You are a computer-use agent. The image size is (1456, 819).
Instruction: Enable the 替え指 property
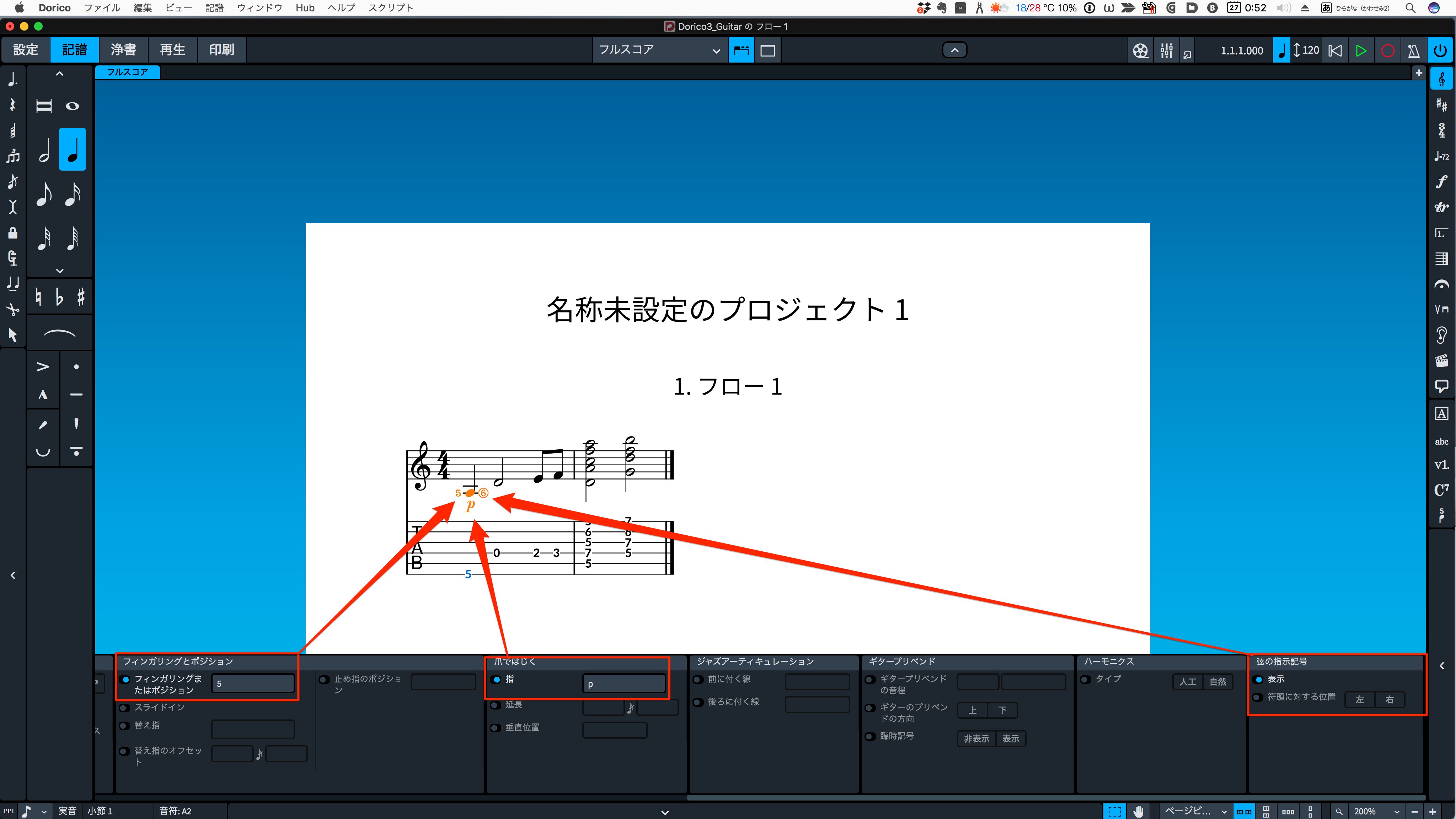tap(124, 726)
